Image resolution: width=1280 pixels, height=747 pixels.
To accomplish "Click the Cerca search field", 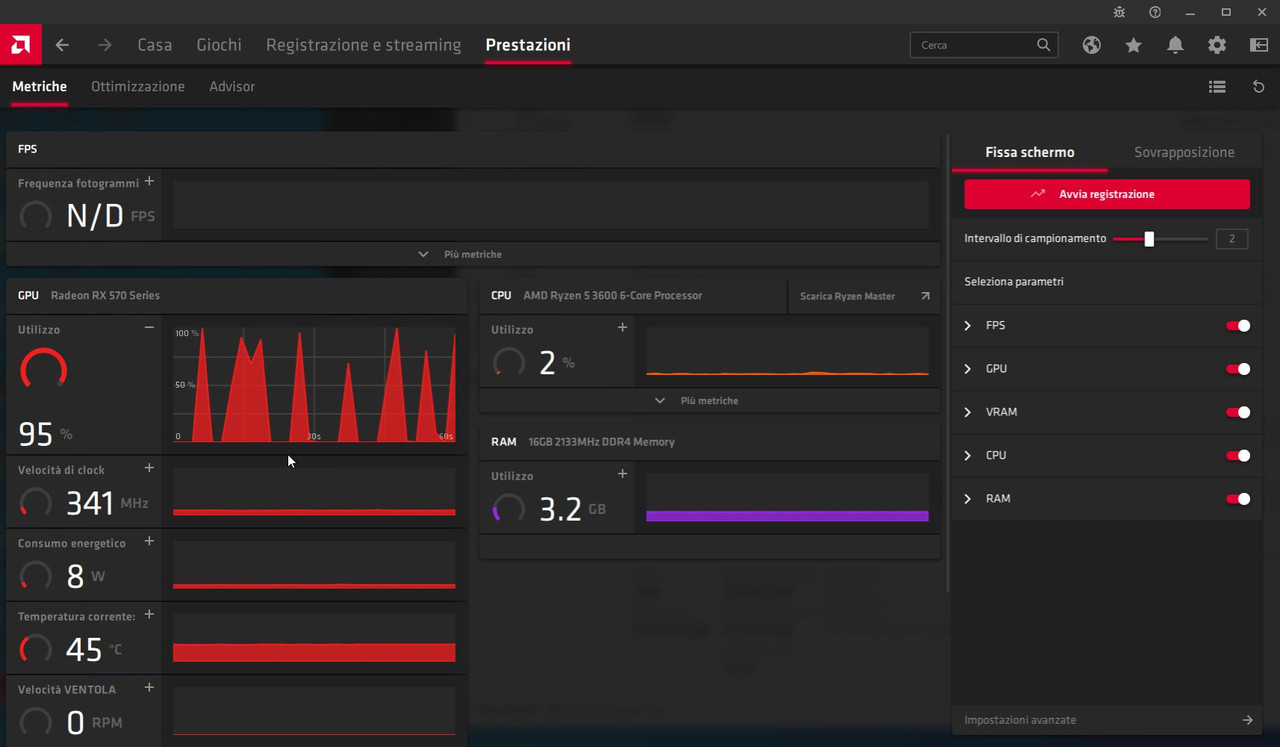I will [984, 45].
